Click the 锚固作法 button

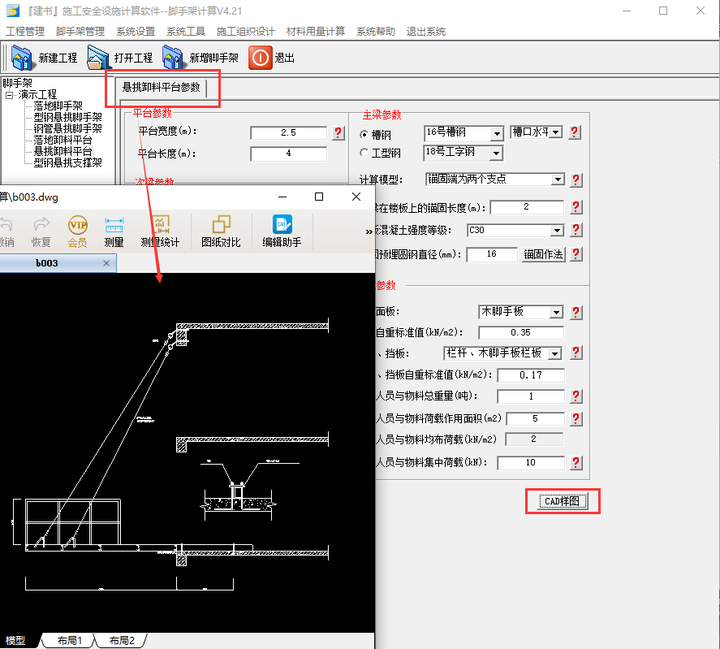click(544, 254)
